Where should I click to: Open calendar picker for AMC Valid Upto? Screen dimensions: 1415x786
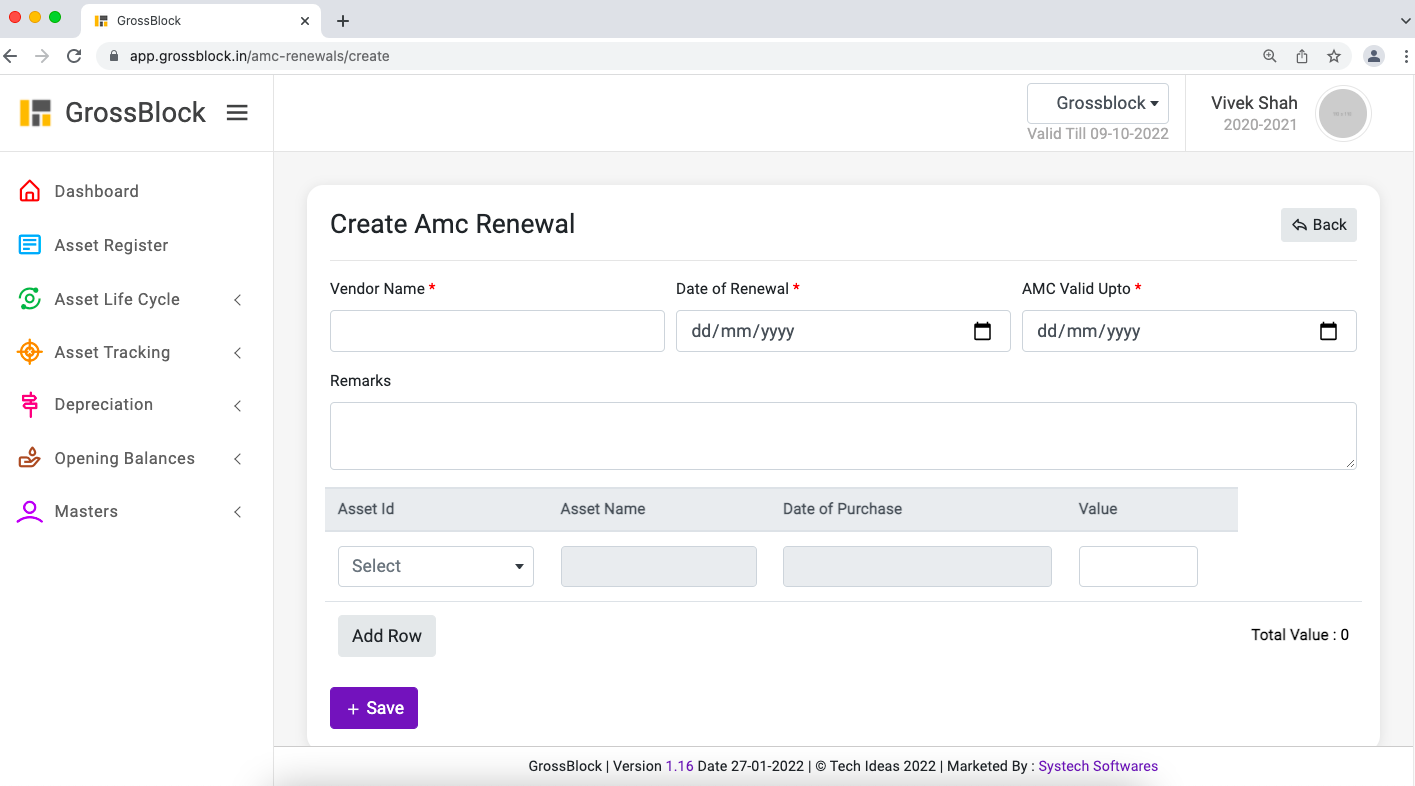pyautogui.click(x=1328, y=331)
